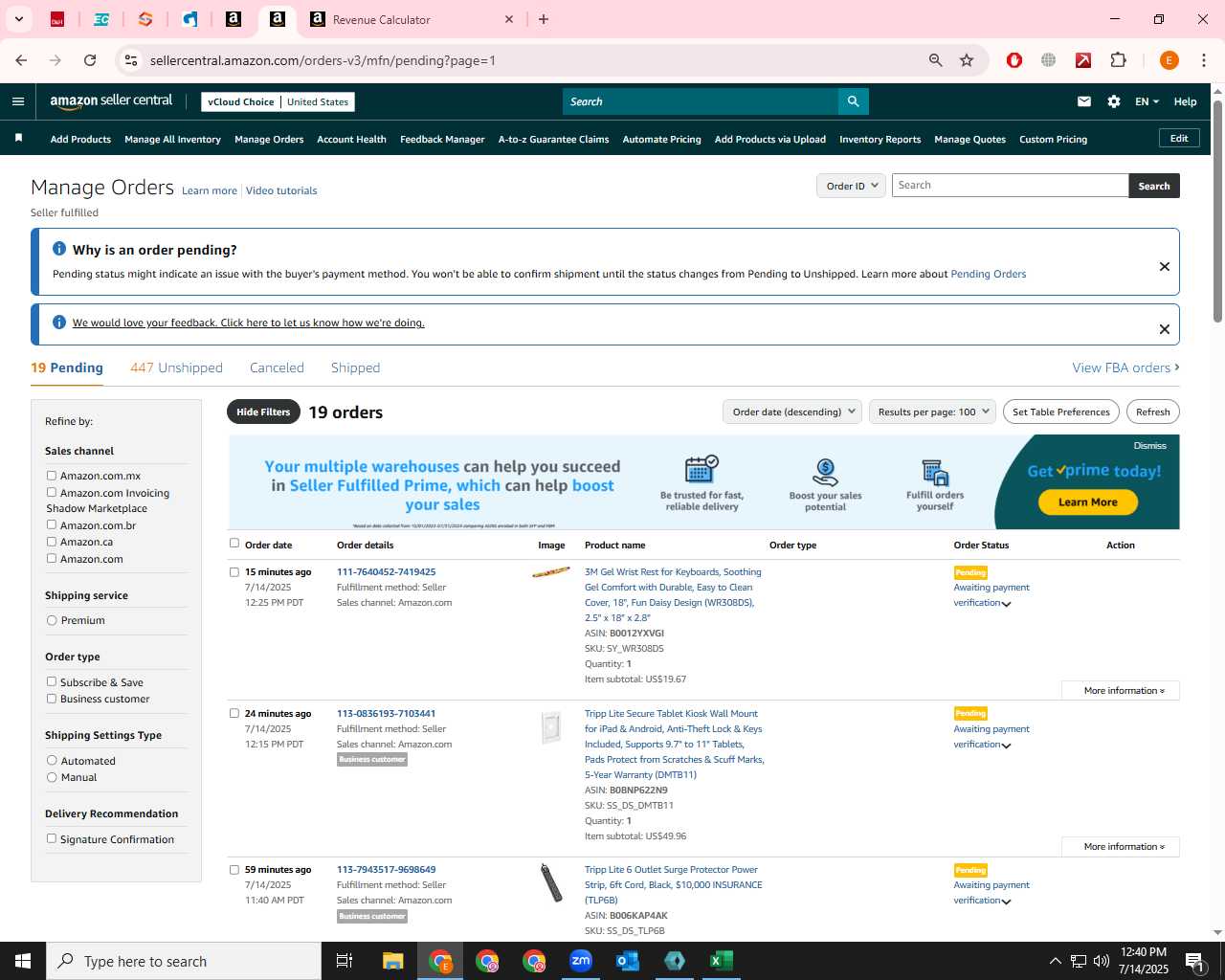
Task: Open the Windows Start menu
Action: pyautogui.click(x=23, y=961)
